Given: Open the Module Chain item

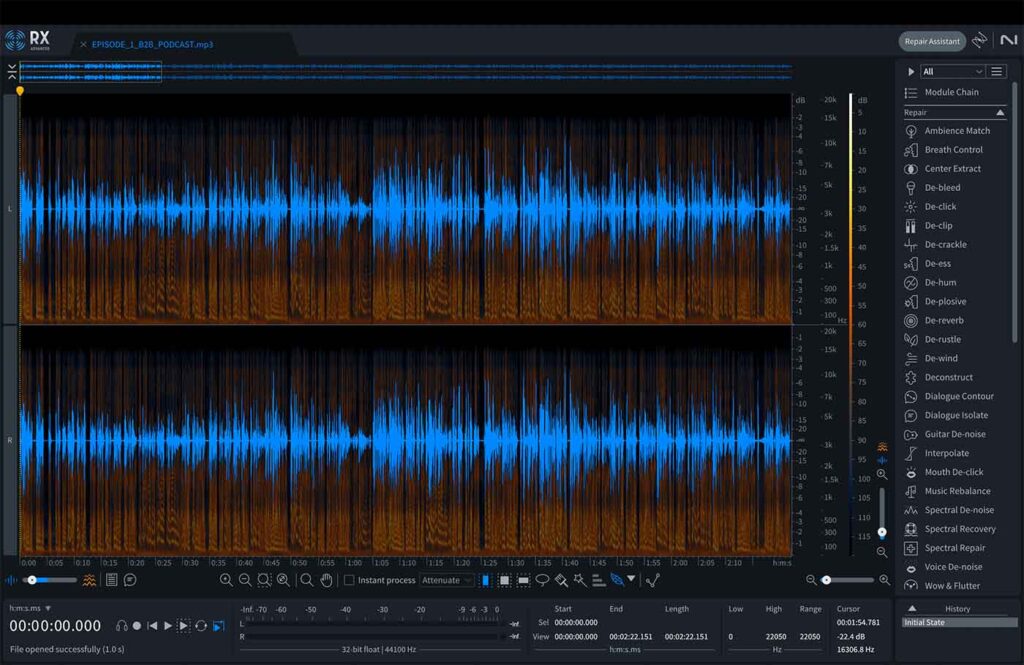Looking at the screenshot, I should (950, 92).
